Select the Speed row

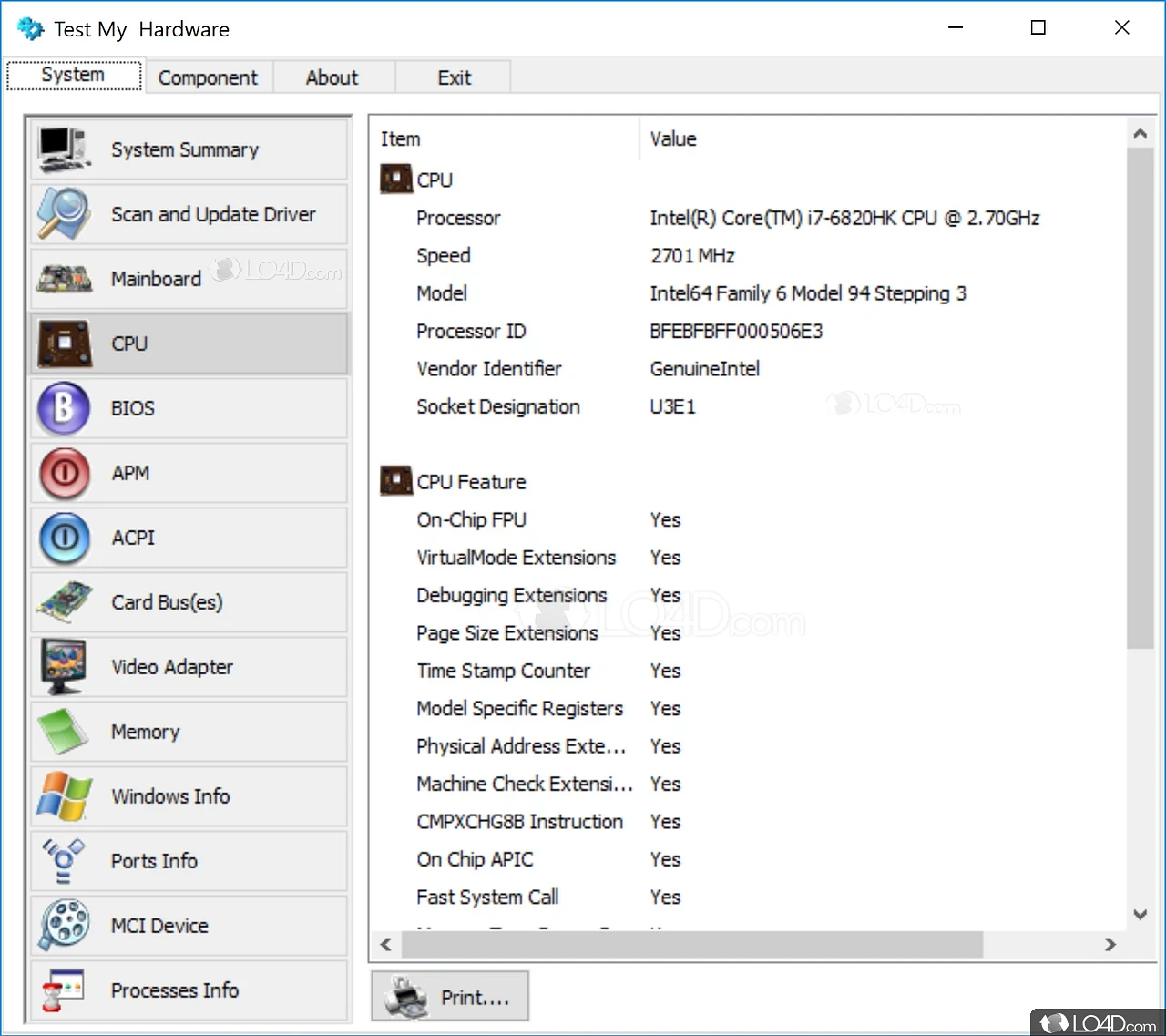pos(749,256)
